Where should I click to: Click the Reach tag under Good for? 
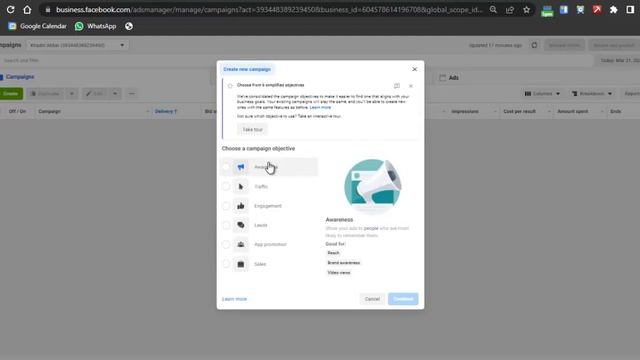pos(333,253)
